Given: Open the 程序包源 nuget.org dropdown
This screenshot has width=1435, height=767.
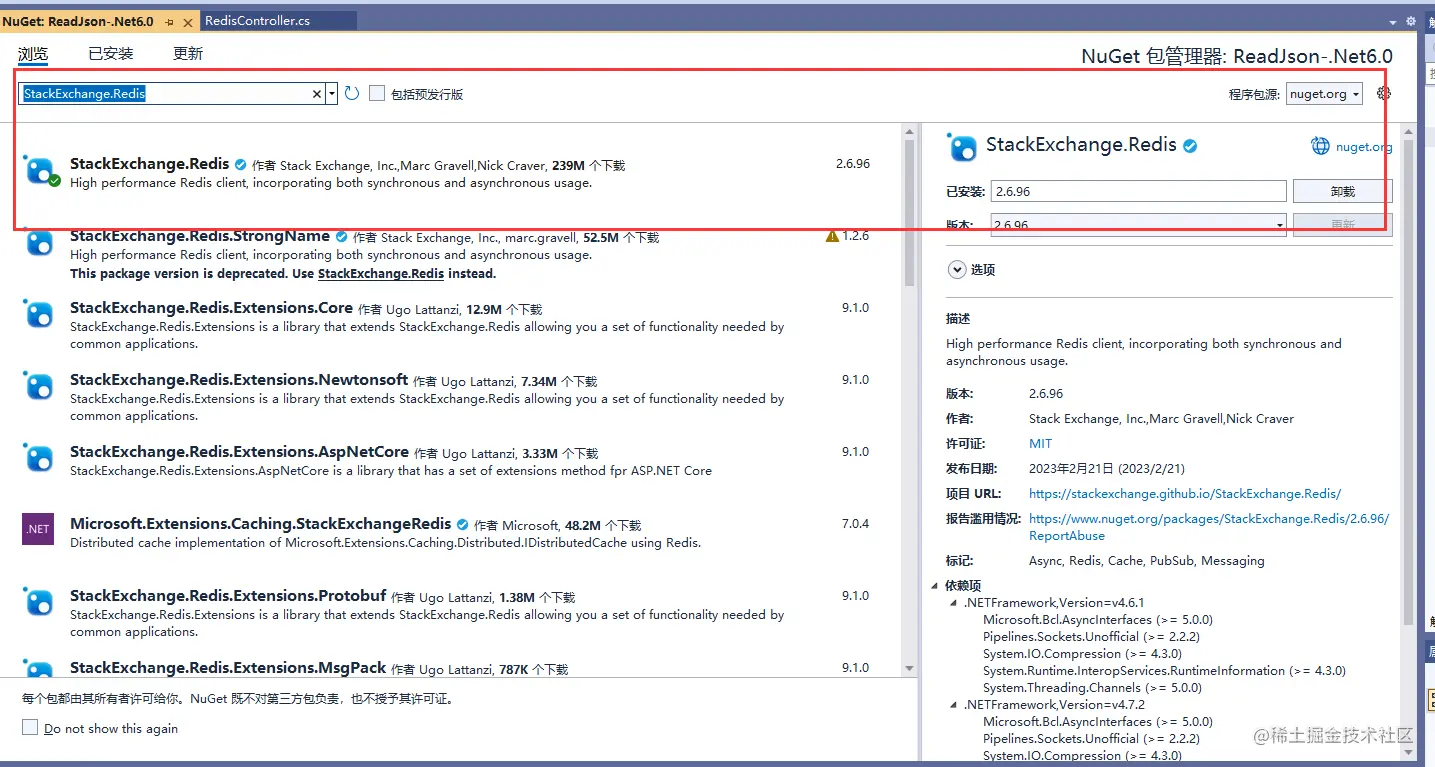Looking at the screenshot, I should 1325,94.
